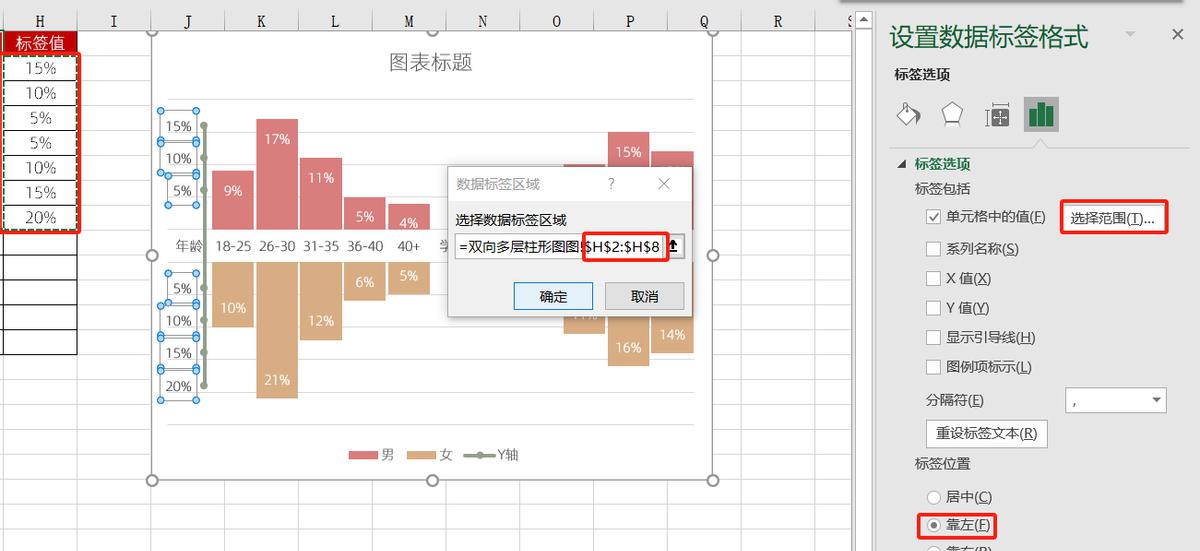Screen dimensions: 1200x551
Task: Click the help question mark in dialog
Action: (611, 184)
